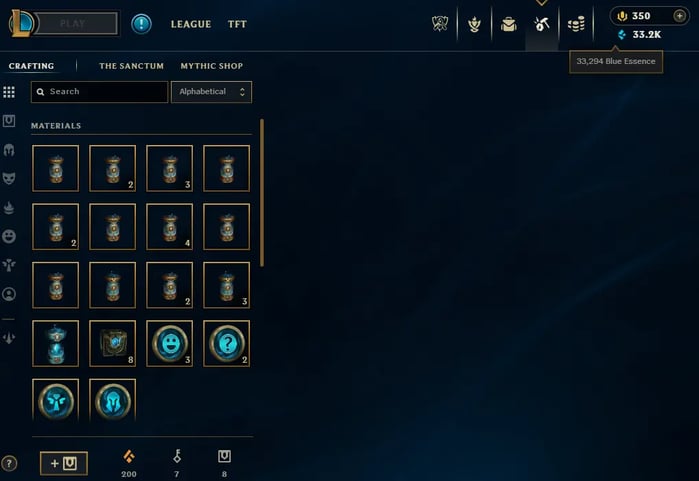Select the champions helmet filter in sidebar
Image resolution: width=699 pixels, height=481 pixels.
(9, 150)
